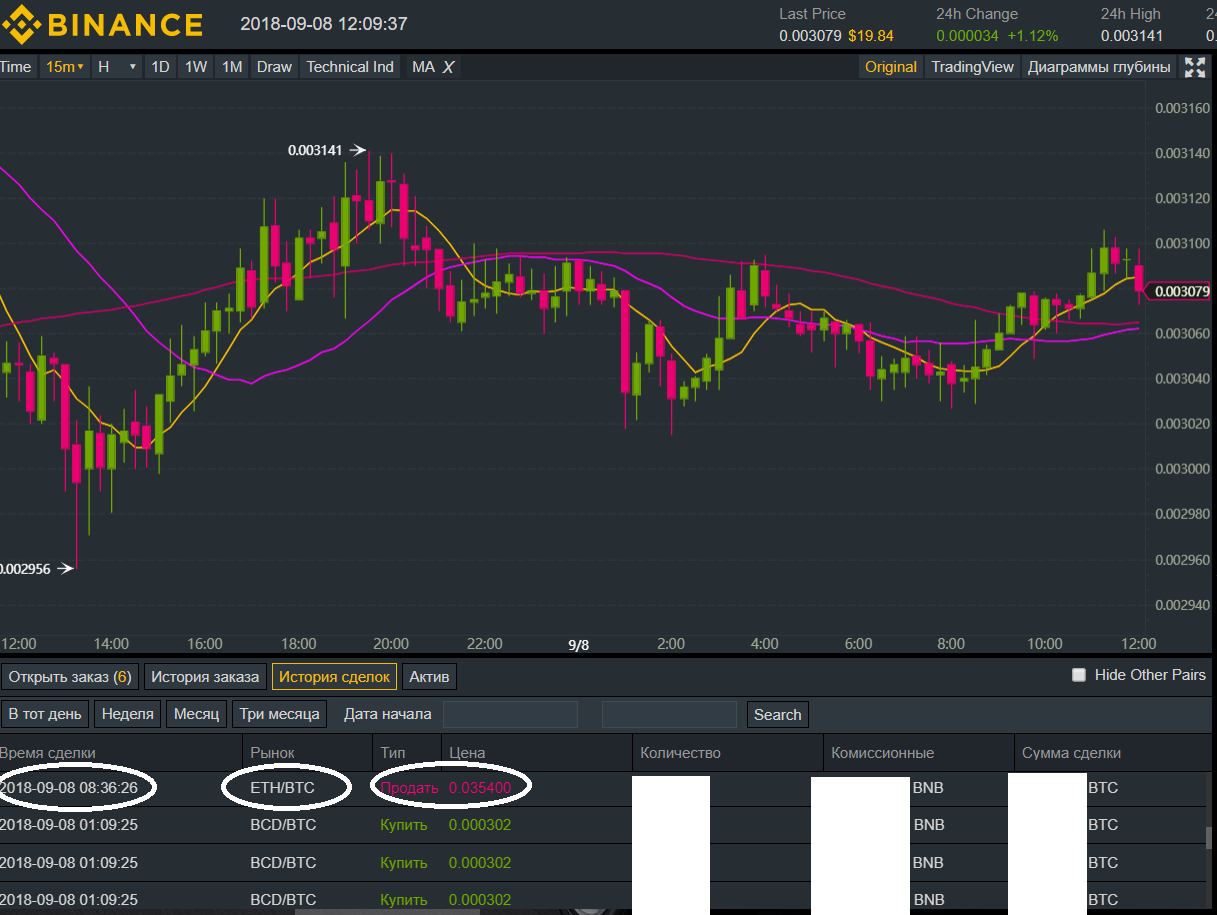Expand the H hours interval dropdown
The width and height of the screenshot is (1217, 915).
(117, 67)
